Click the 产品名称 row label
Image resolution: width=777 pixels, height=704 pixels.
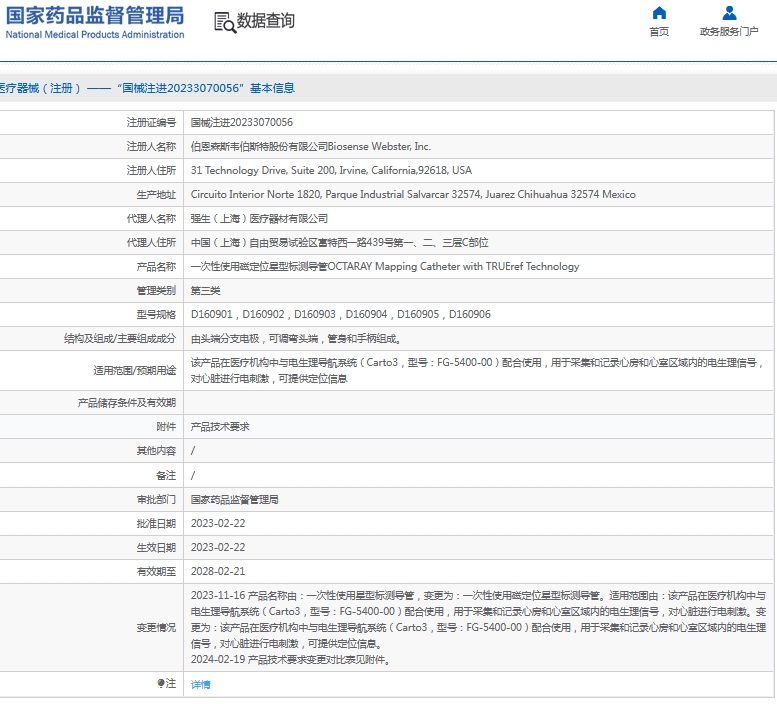click(x=156, y=267)
